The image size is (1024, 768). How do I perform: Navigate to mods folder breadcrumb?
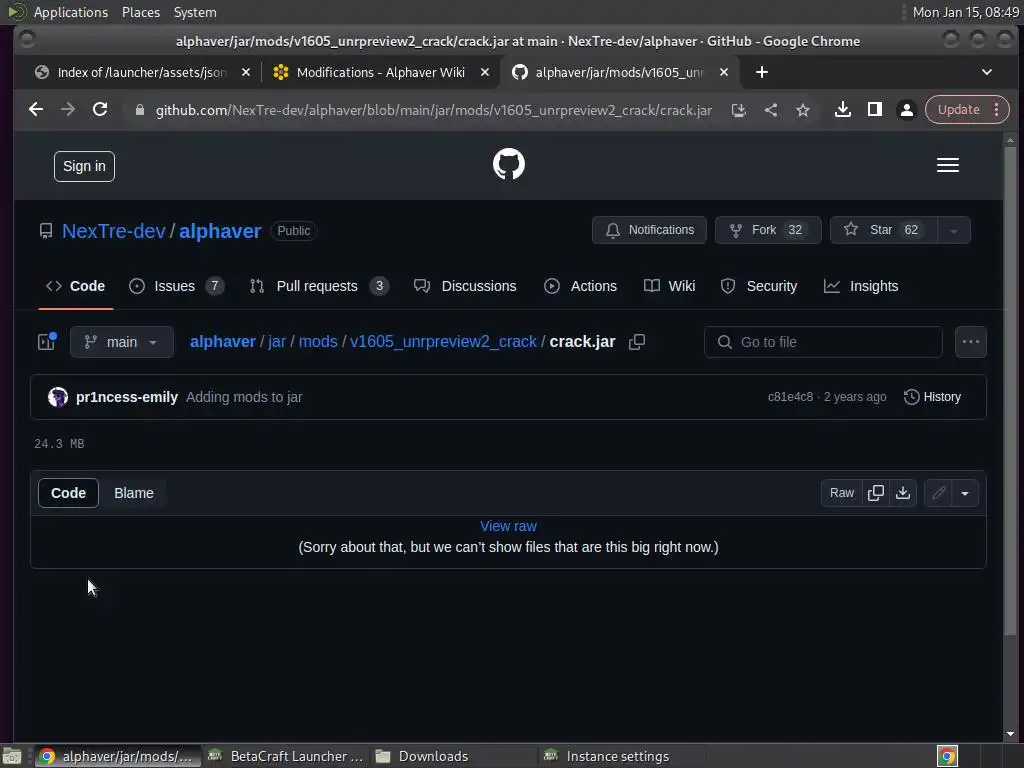[318, 342]
